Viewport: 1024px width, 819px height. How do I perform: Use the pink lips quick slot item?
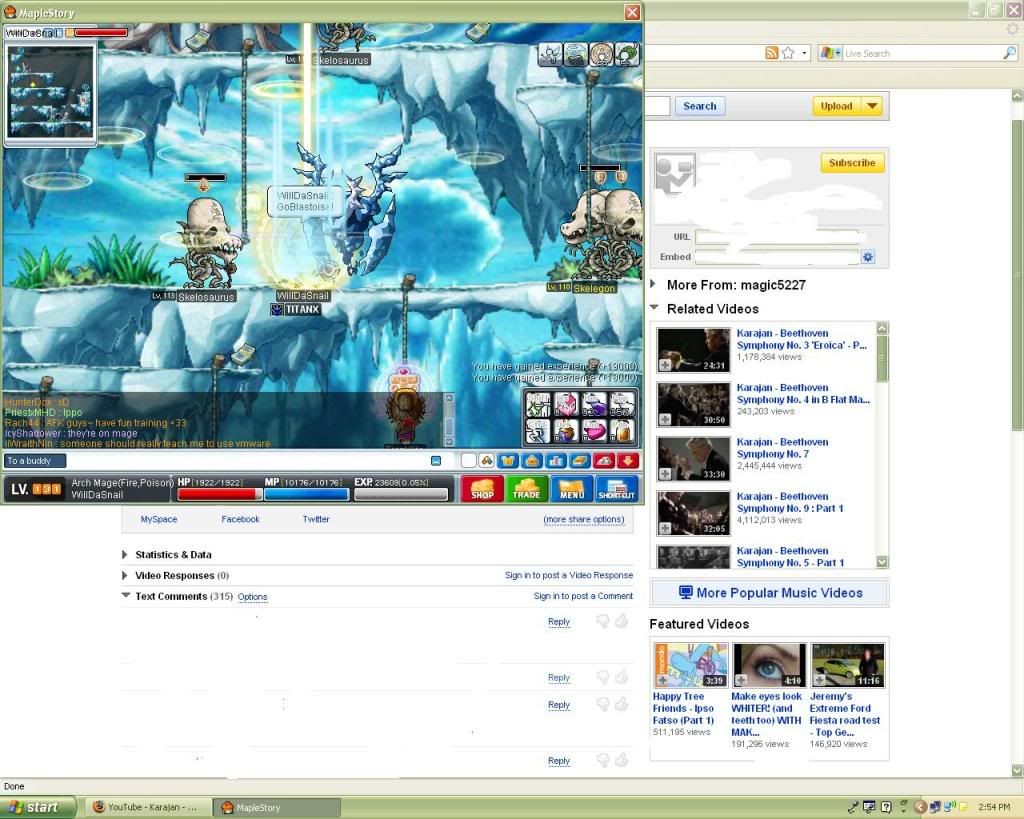tap(594, 431)
